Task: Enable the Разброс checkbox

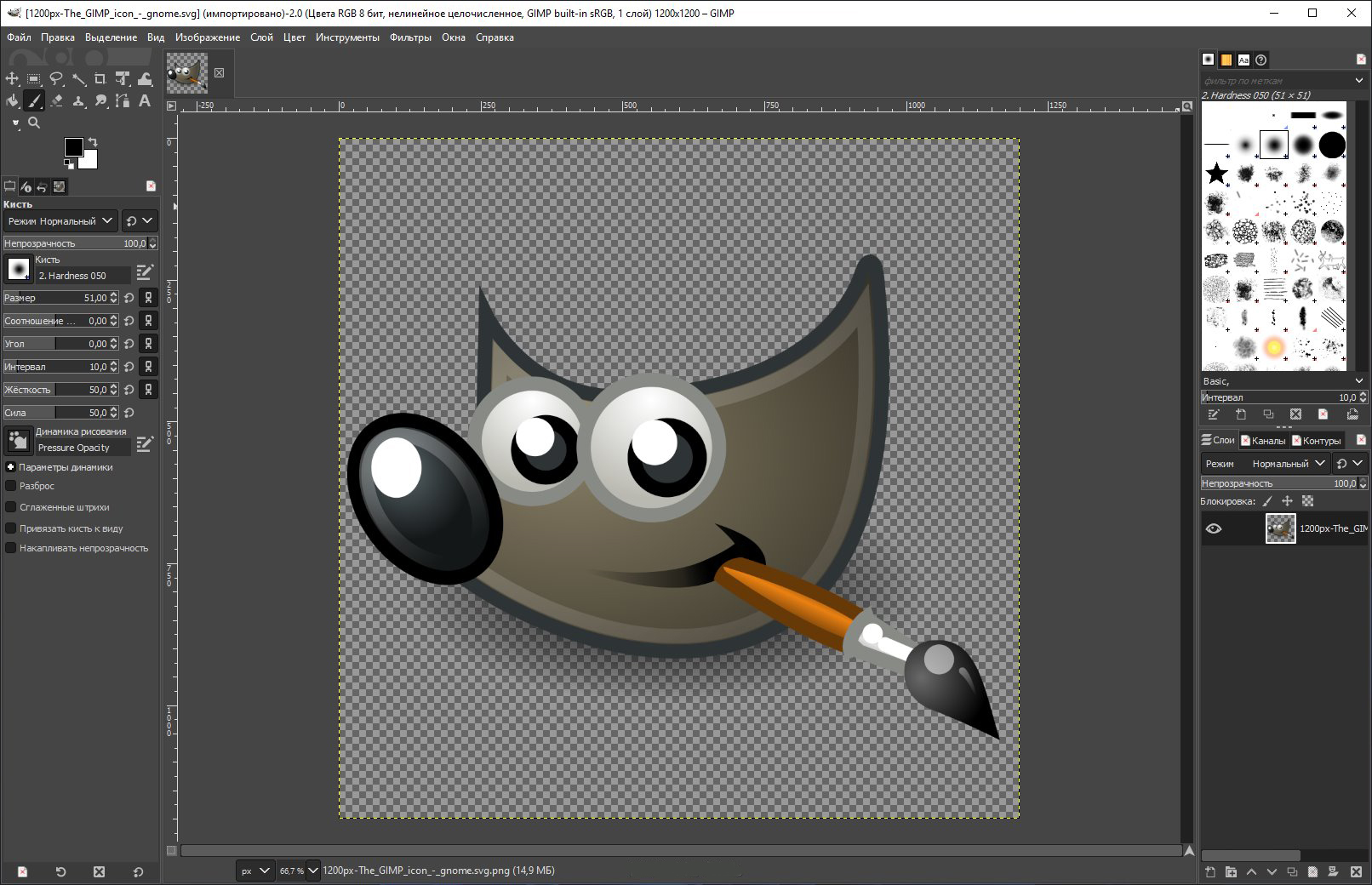Action: [x=11, y=486]
